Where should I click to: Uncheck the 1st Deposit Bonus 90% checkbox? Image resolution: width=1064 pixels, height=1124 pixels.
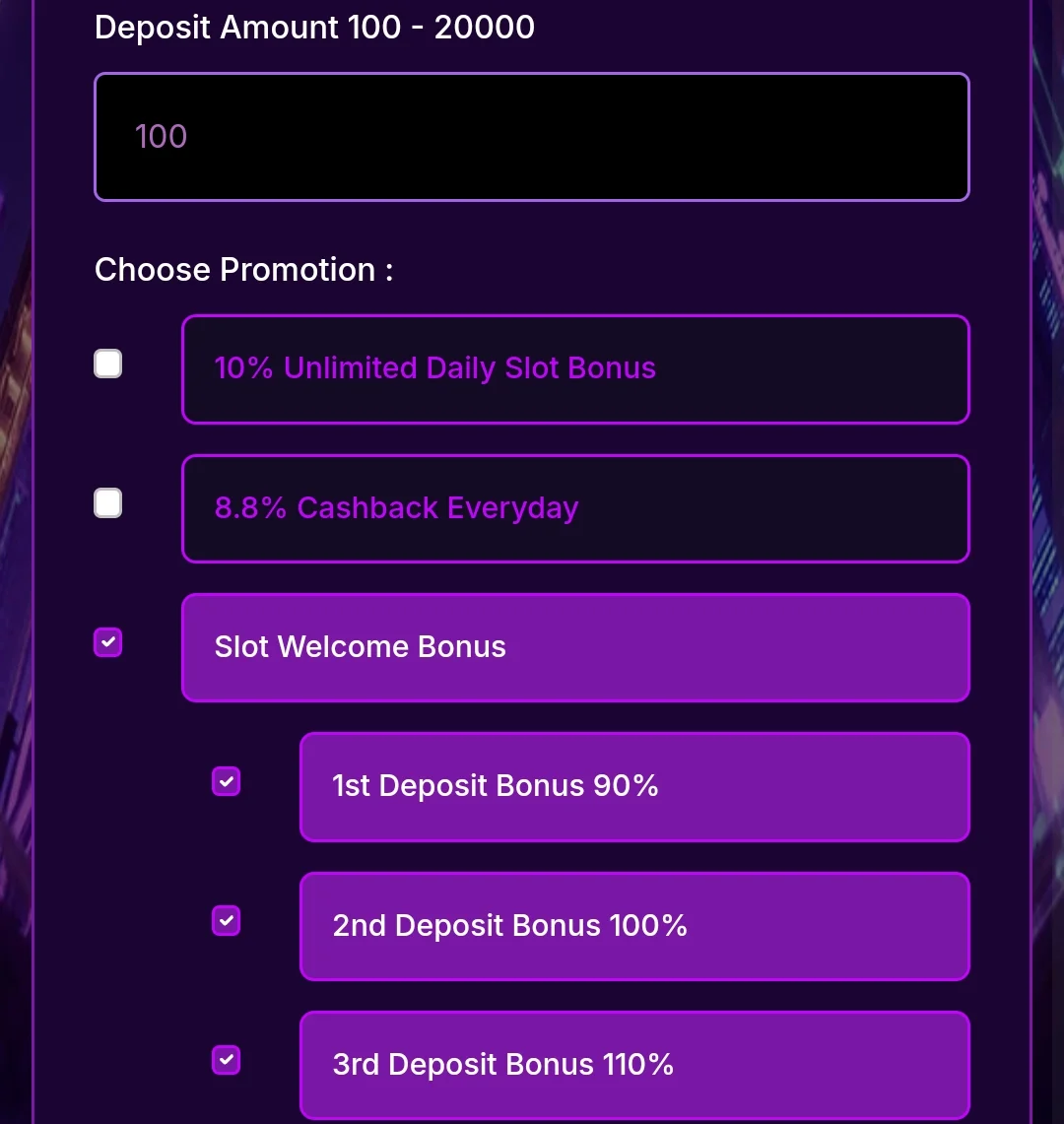pyautogui.click(x=226, y=781)
